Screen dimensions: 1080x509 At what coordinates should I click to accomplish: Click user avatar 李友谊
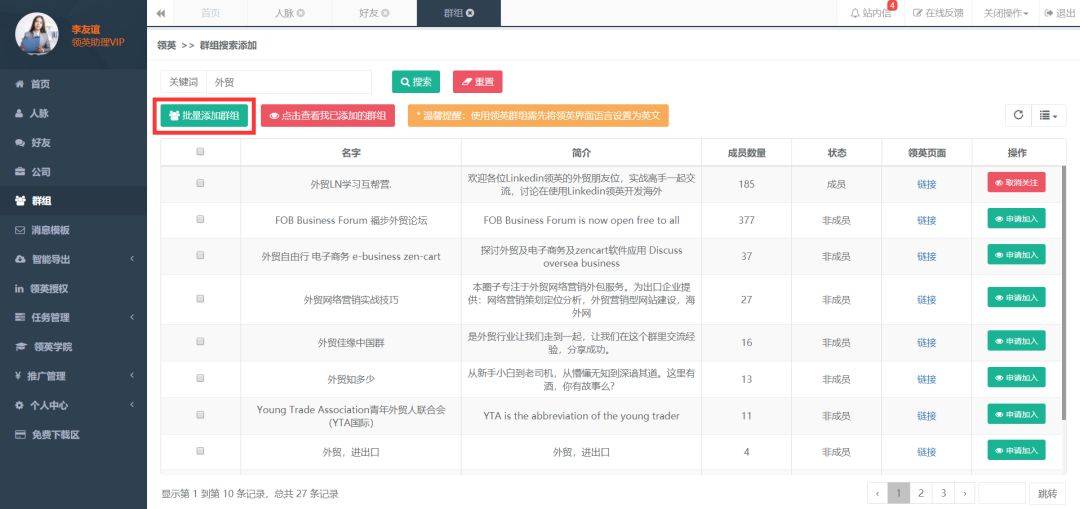click(37, 34)
